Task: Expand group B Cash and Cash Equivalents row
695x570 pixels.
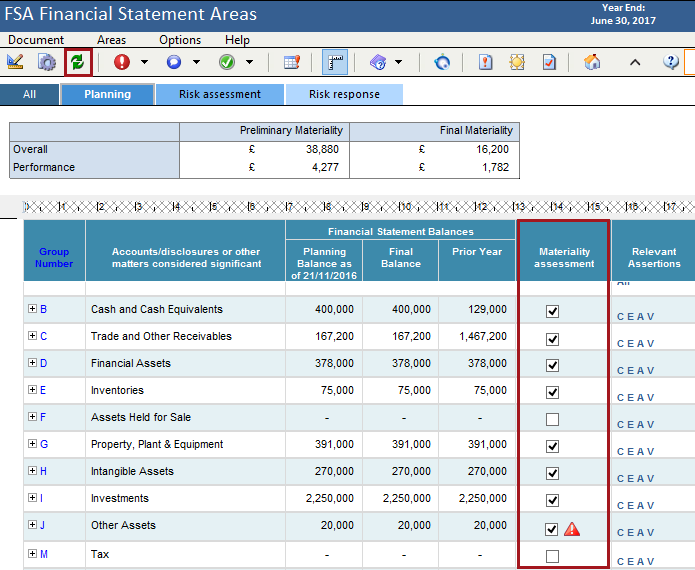Action: [32, 309]
